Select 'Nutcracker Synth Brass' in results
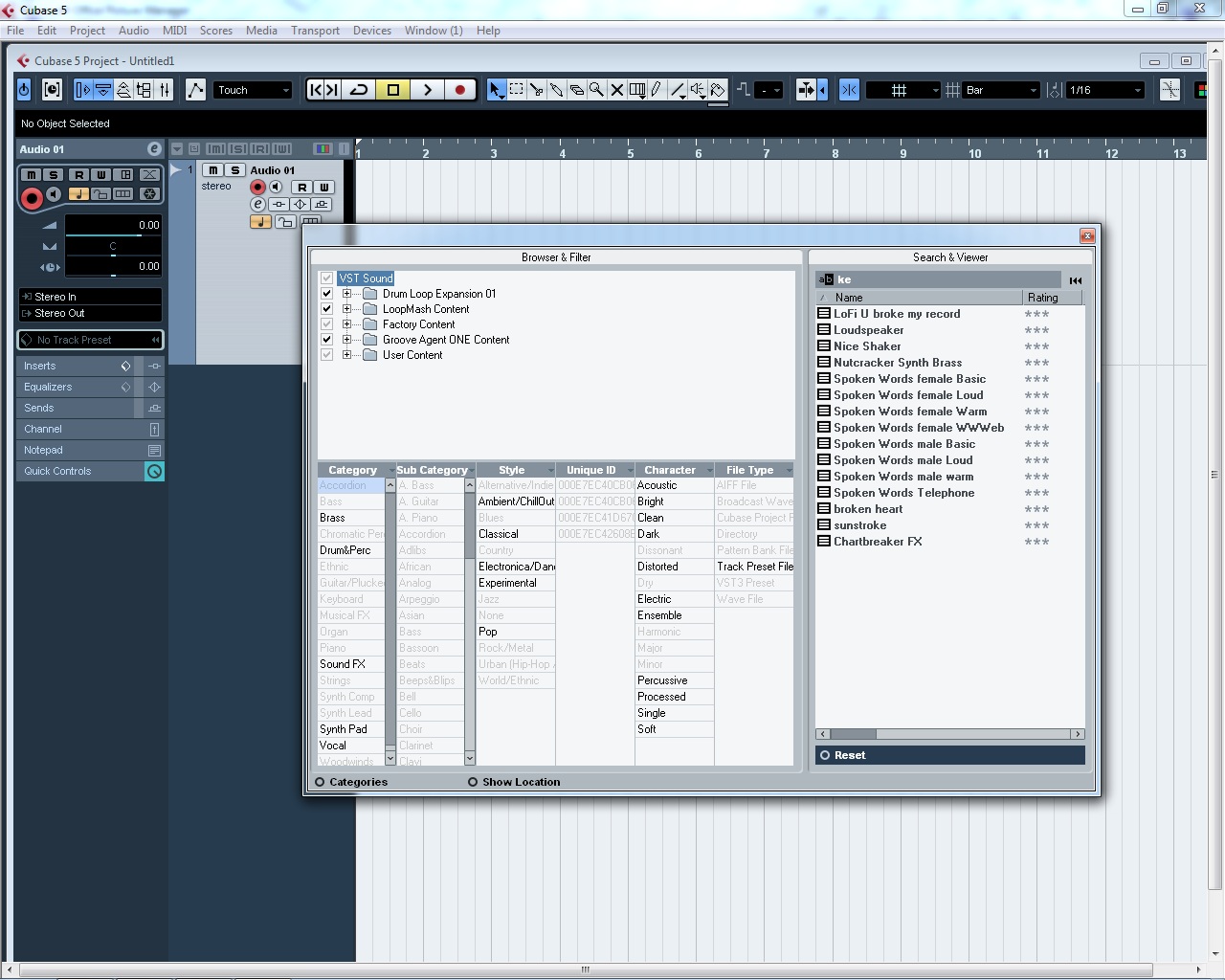 tap(897, 363)
